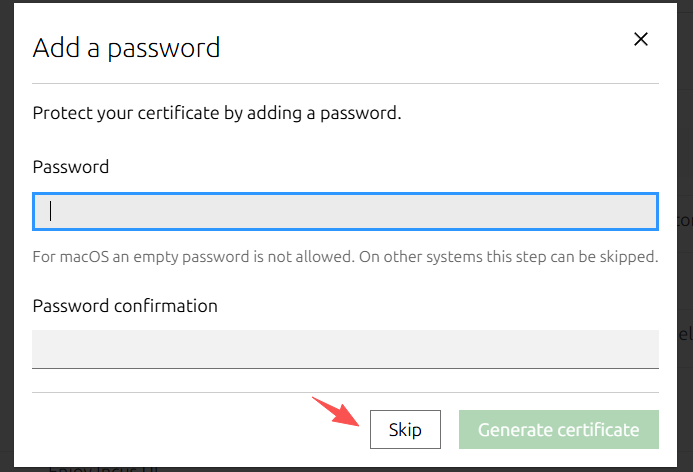Click the divider line under the dialog title
The image size is (693, 472).
[345, 83]
